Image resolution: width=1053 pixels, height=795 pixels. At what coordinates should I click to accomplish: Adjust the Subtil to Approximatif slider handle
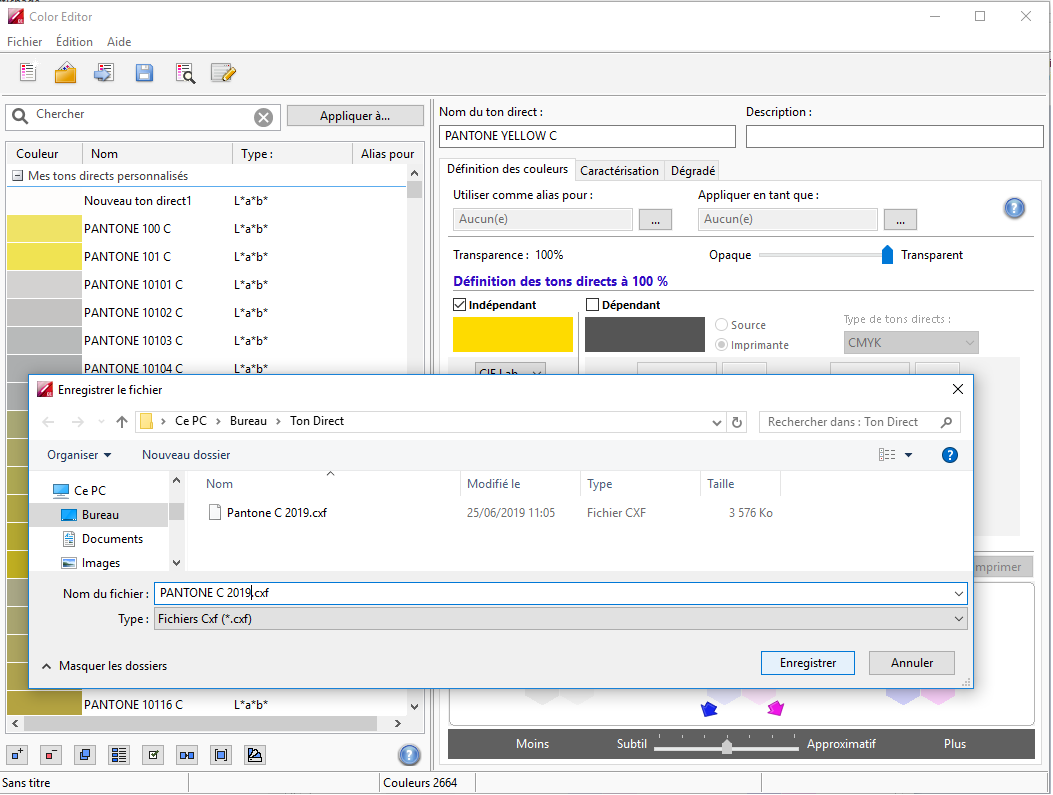click(727, 746)
